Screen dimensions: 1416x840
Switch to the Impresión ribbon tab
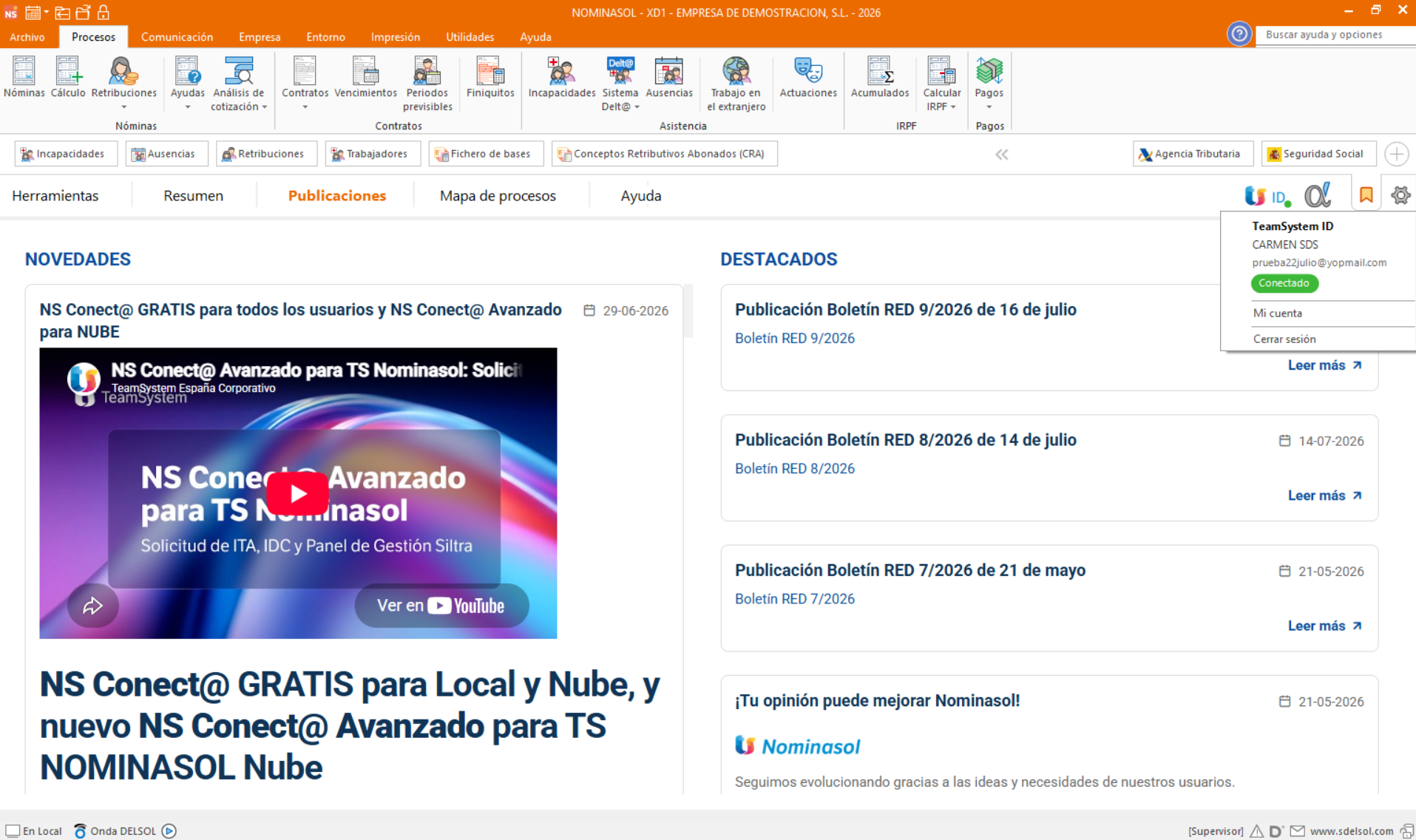(395, 37)
